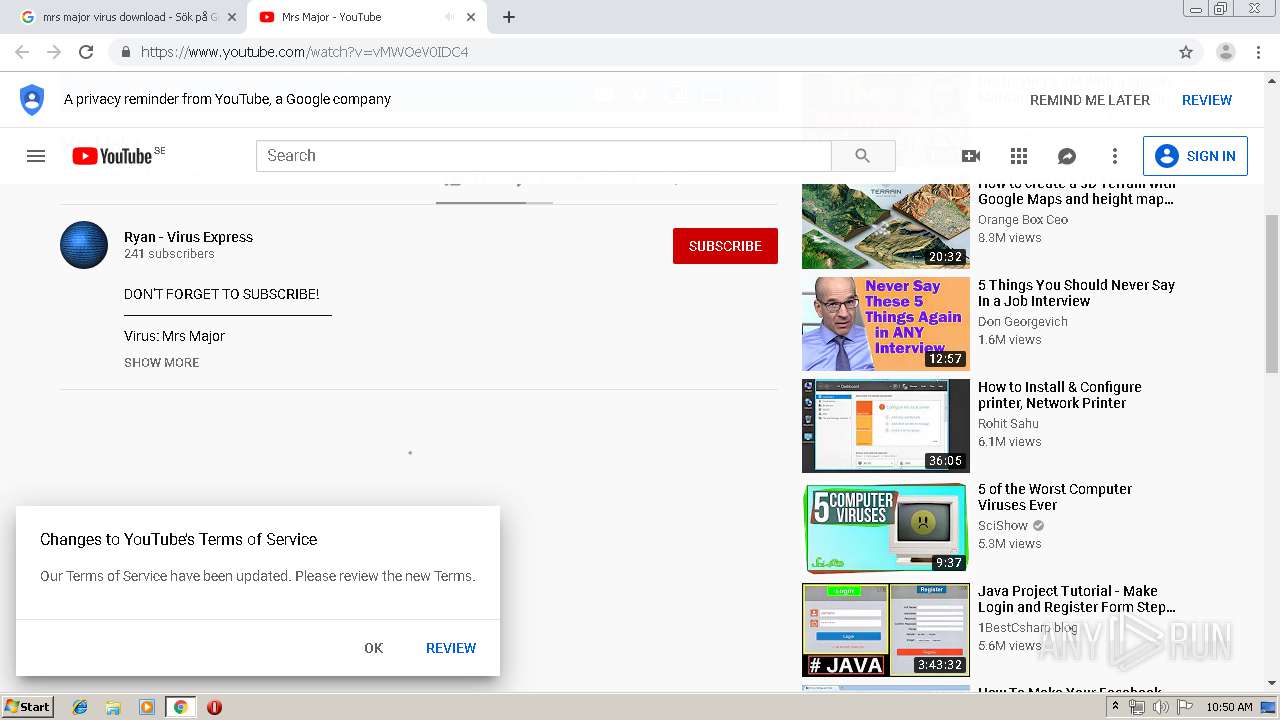Viewport: 1280px width, 720px height.
Task: Click the Rohit Sahu channel name
Action: (x=1009, y=424)
